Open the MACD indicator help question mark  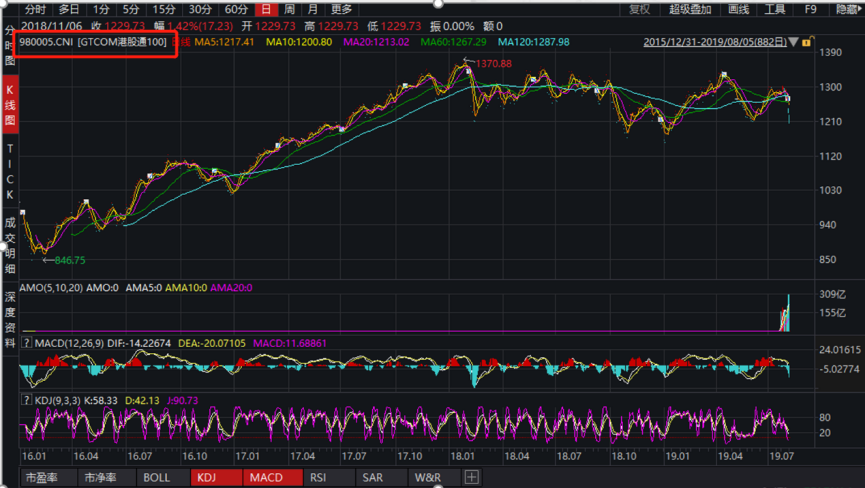[26, 342]
